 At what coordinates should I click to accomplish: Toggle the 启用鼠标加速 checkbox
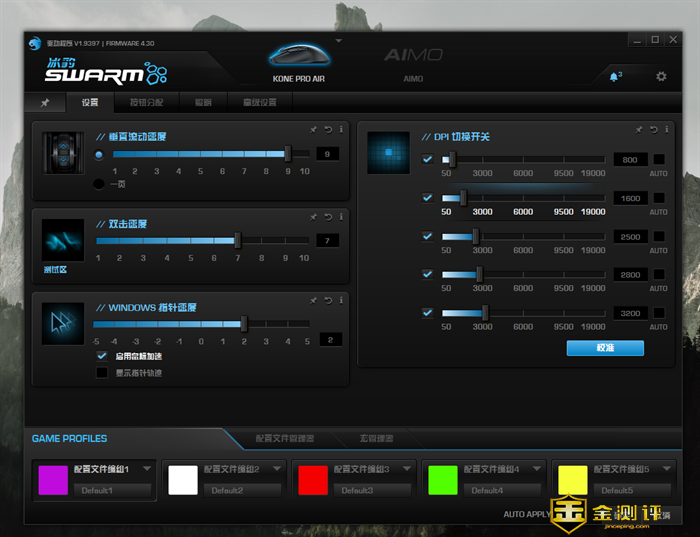click(x=101, y=356)
